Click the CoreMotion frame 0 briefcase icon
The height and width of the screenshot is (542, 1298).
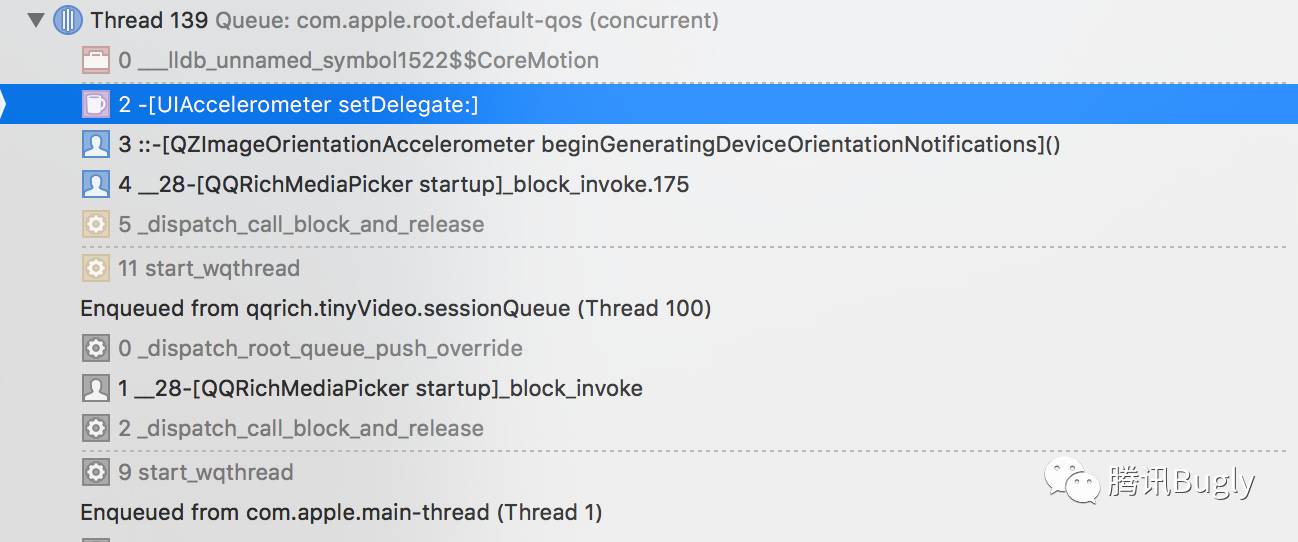click(x=95, y=61)
